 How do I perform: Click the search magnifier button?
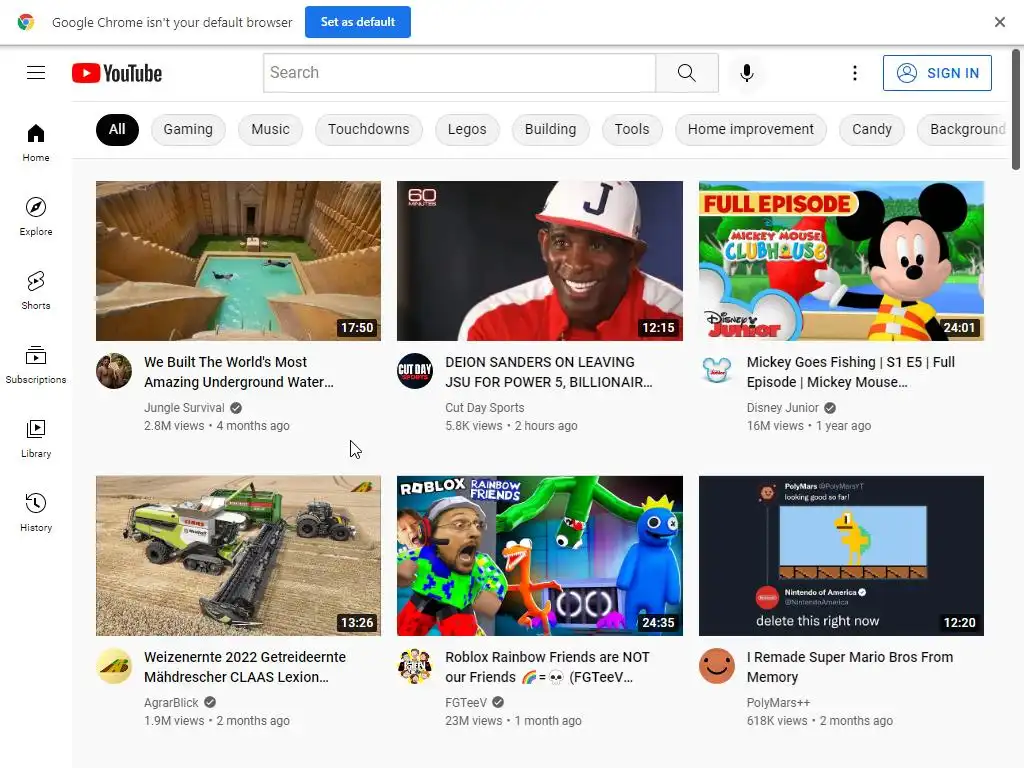coord(687,72)
